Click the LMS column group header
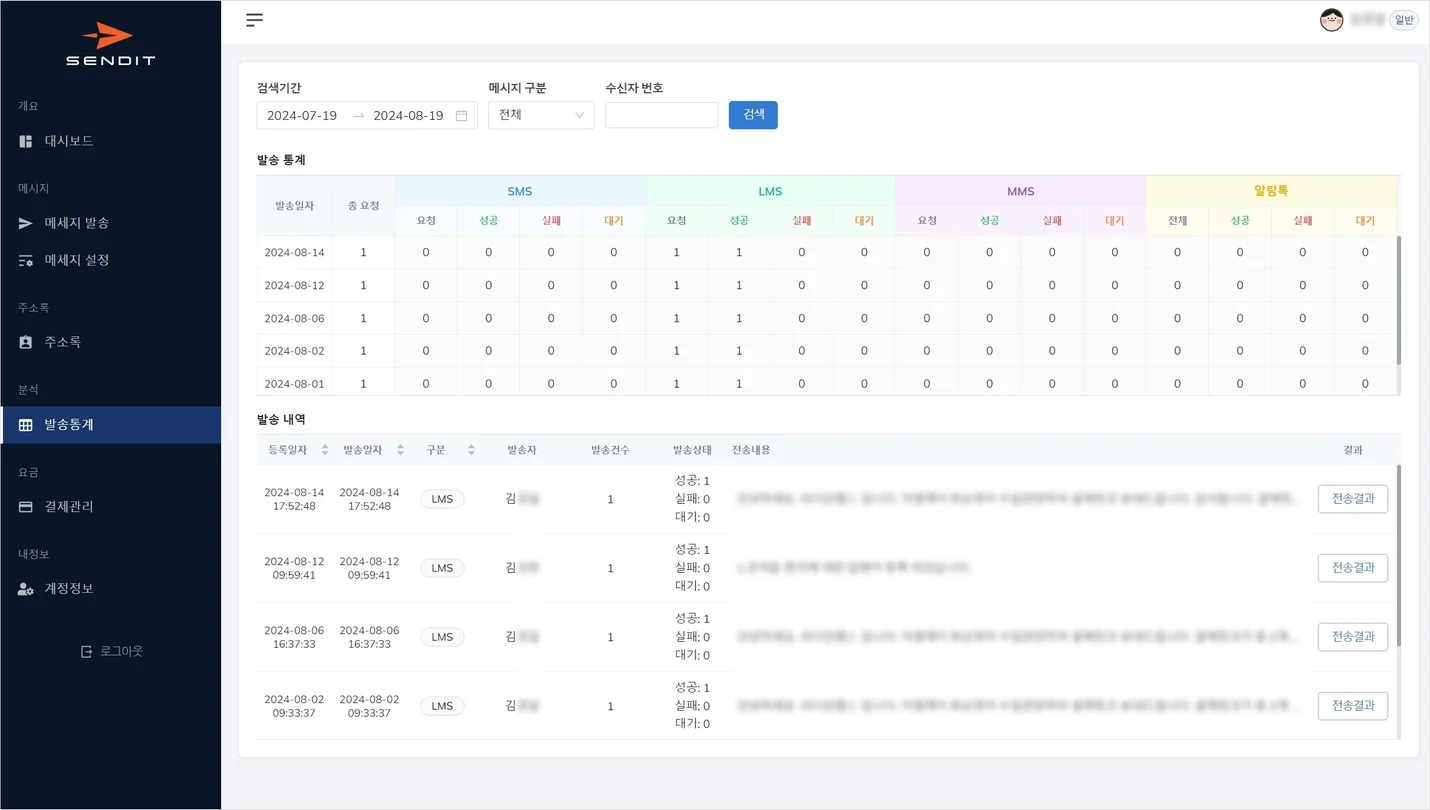Viewport: 1430px width, 810px height. 770,191
